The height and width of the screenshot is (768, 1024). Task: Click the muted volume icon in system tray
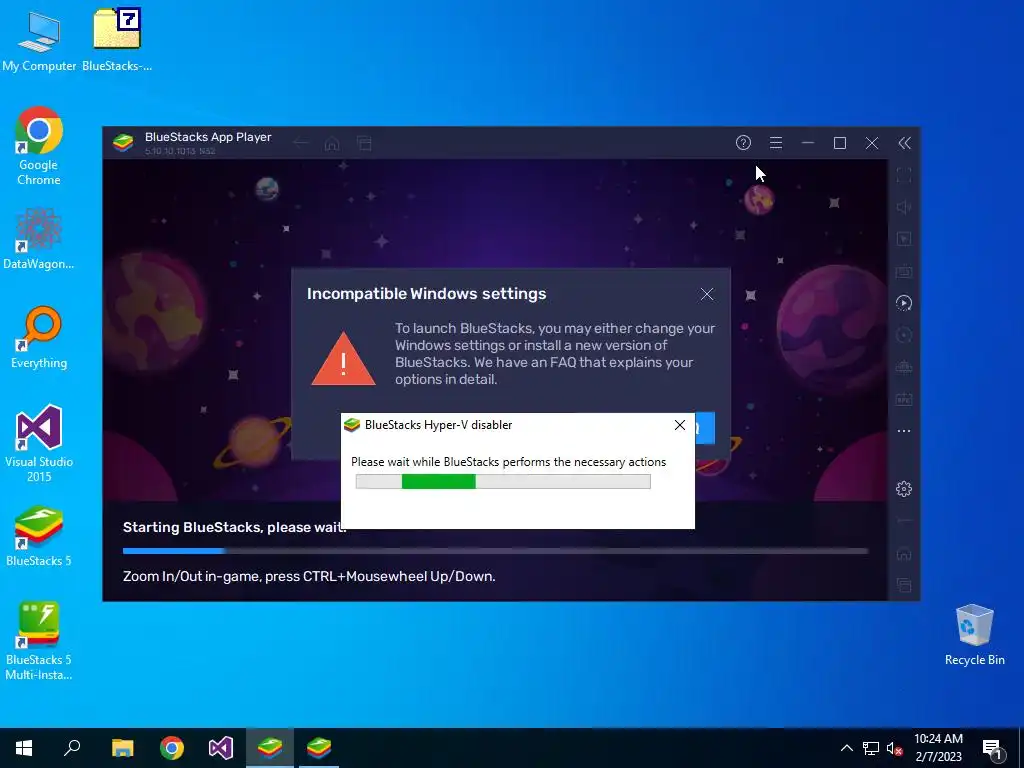[894, 748]
